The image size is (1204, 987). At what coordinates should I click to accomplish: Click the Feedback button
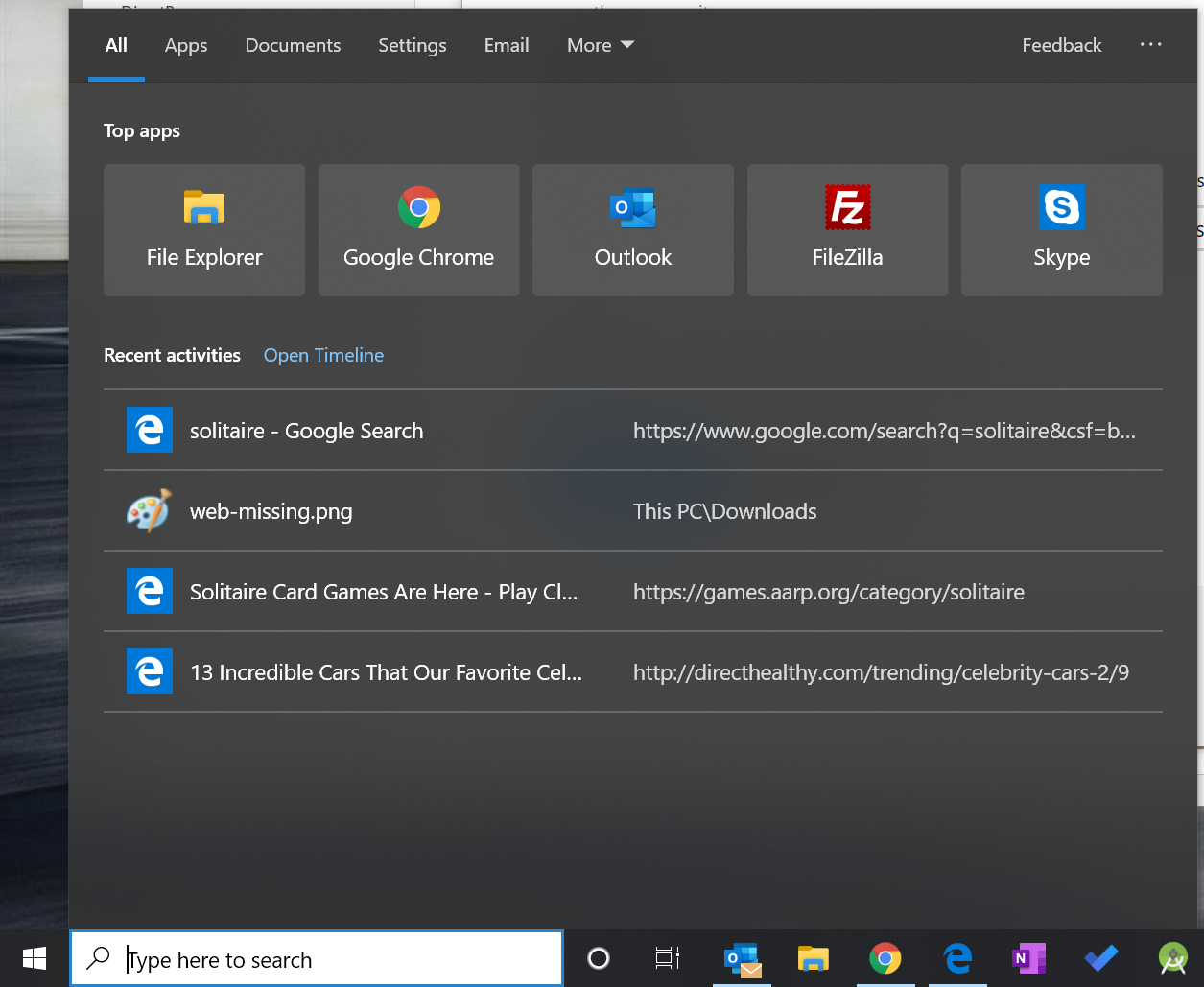click(x=1062, y=45)
